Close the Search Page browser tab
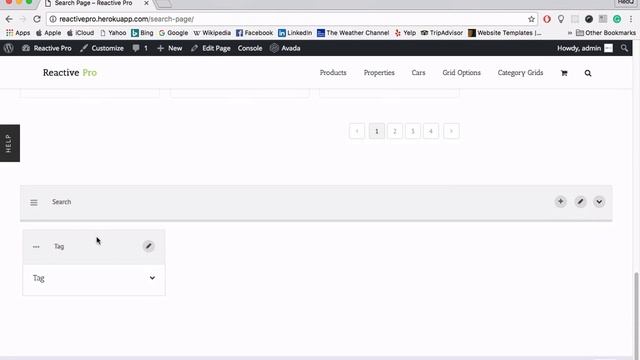 146,3
